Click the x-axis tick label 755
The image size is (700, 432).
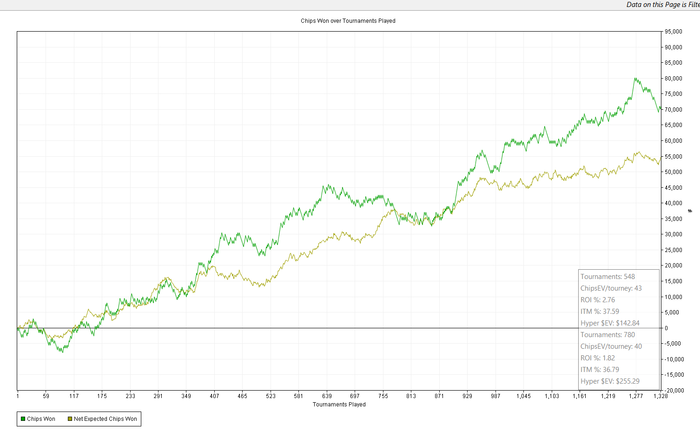[383, 396]
